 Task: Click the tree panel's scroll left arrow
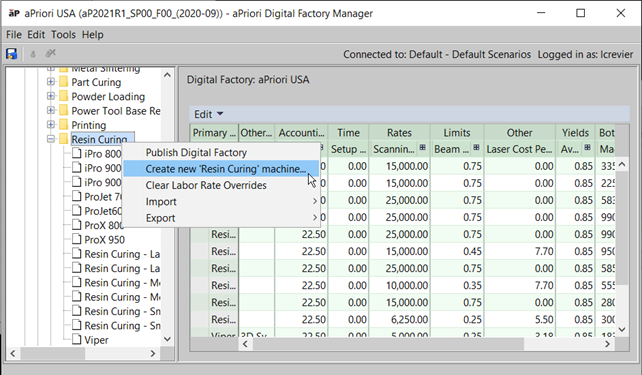click(13, 353)
